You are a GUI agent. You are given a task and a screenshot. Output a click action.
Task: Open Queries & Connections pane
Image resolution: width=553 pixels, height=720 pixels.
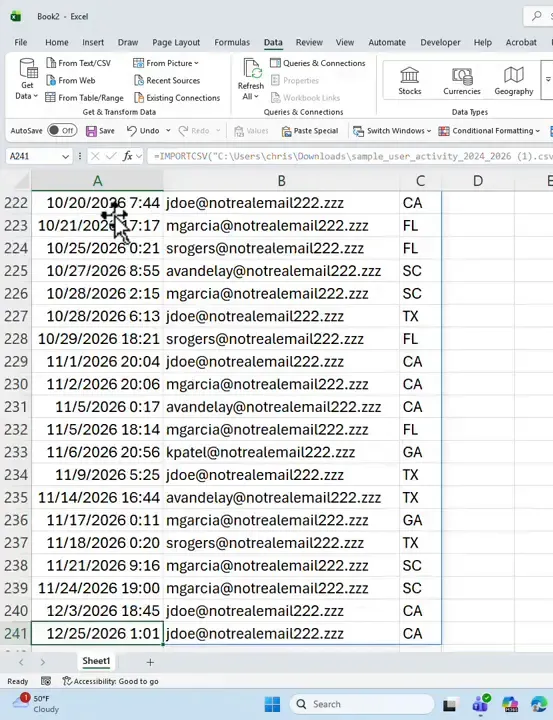pyautogui.click(x=318, y=63)
